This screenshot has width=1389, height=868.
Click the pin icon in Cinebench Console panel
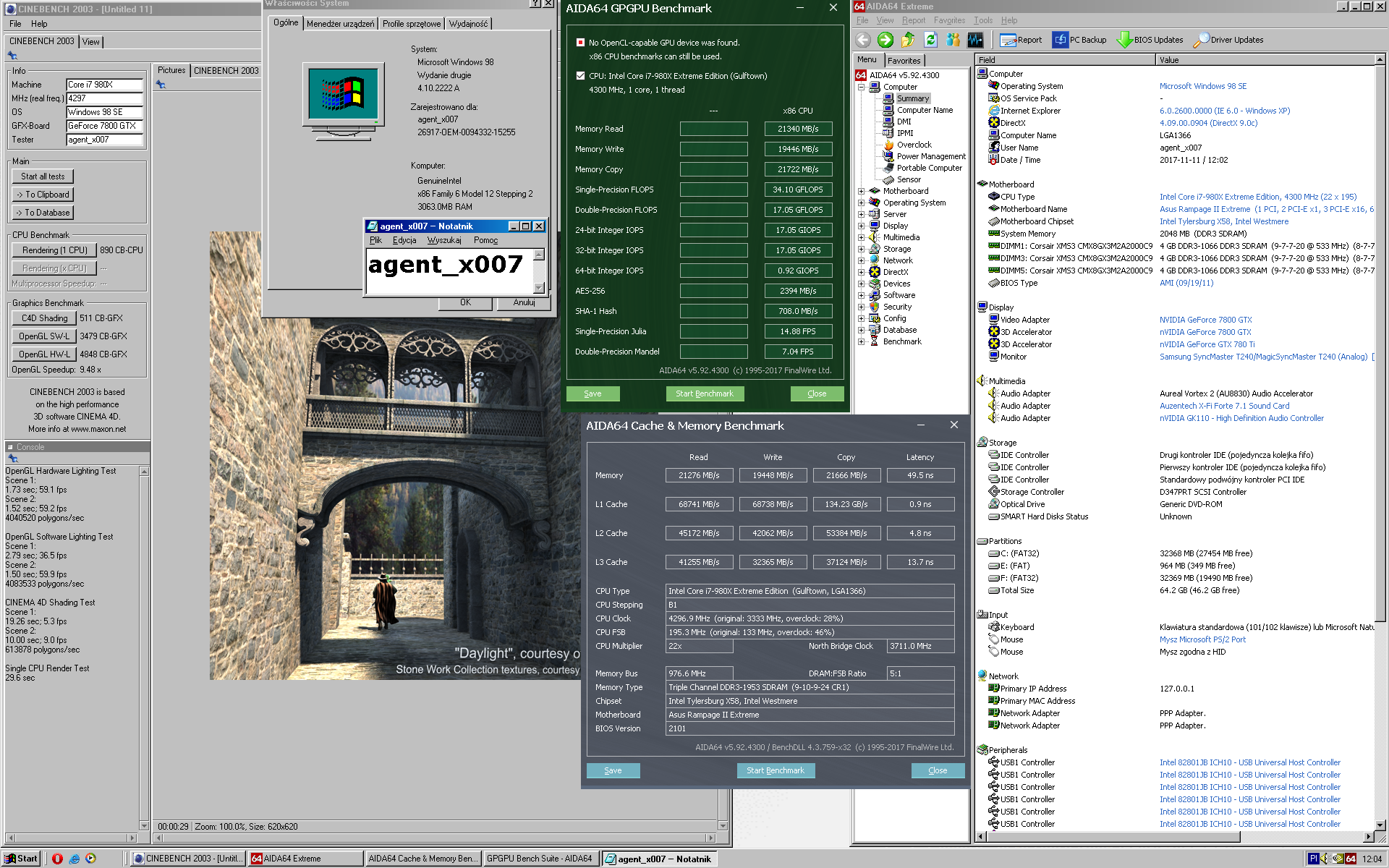click(12, 458)
